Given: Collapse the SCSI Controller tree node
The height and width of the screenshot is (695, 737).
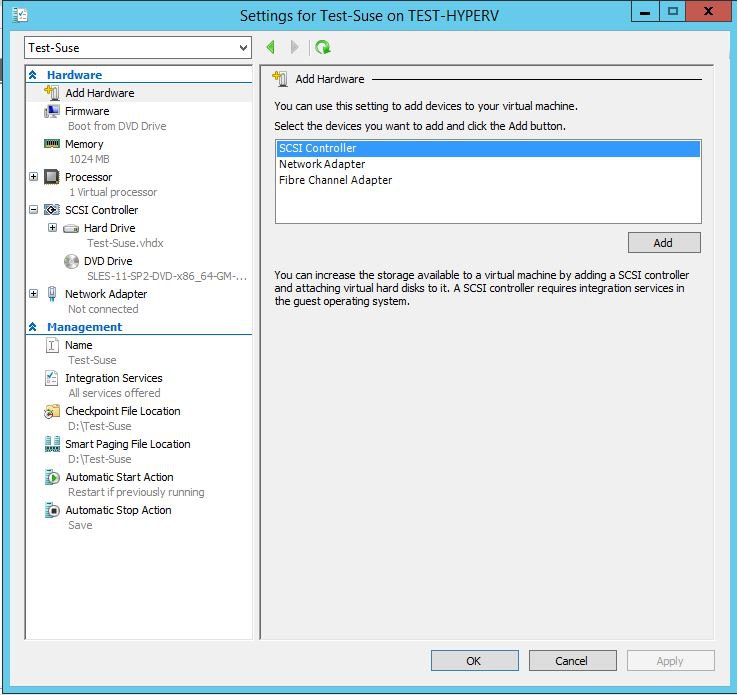Looking at the screenshot, I should 34,210.
